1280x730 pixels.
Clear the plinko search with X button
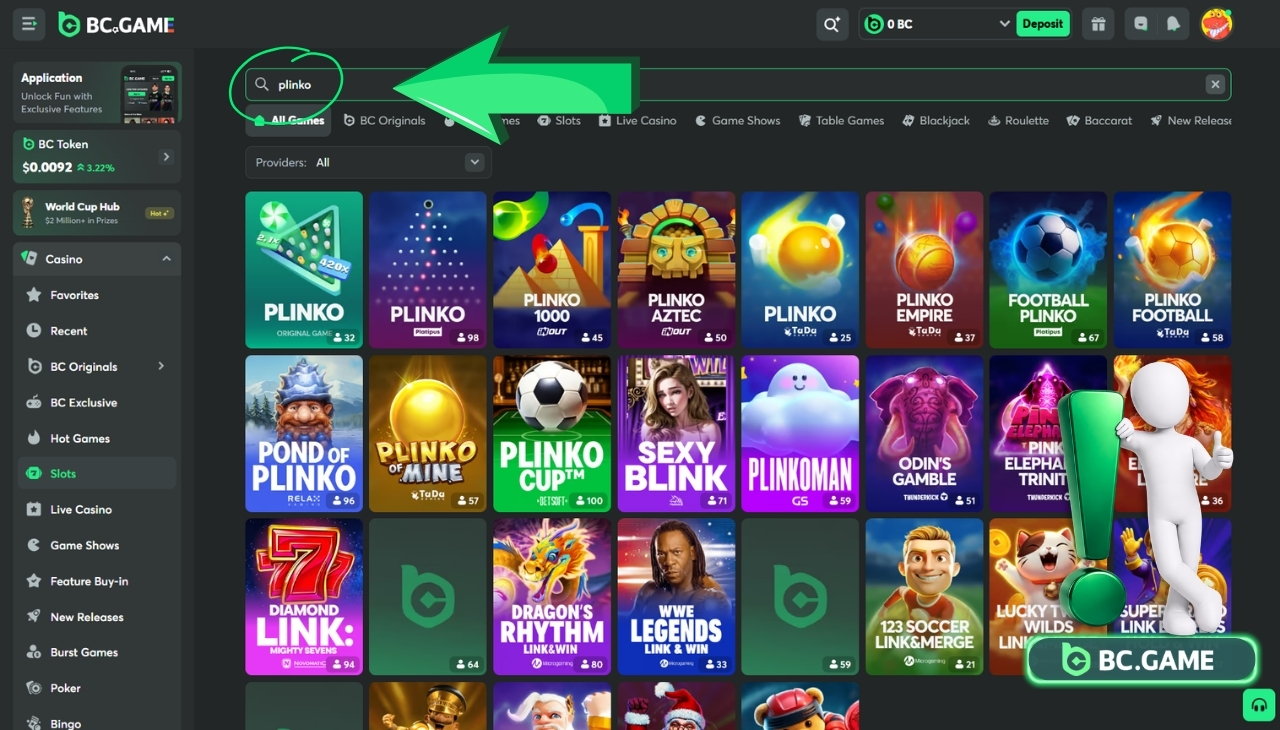[x=1215, y=85]
